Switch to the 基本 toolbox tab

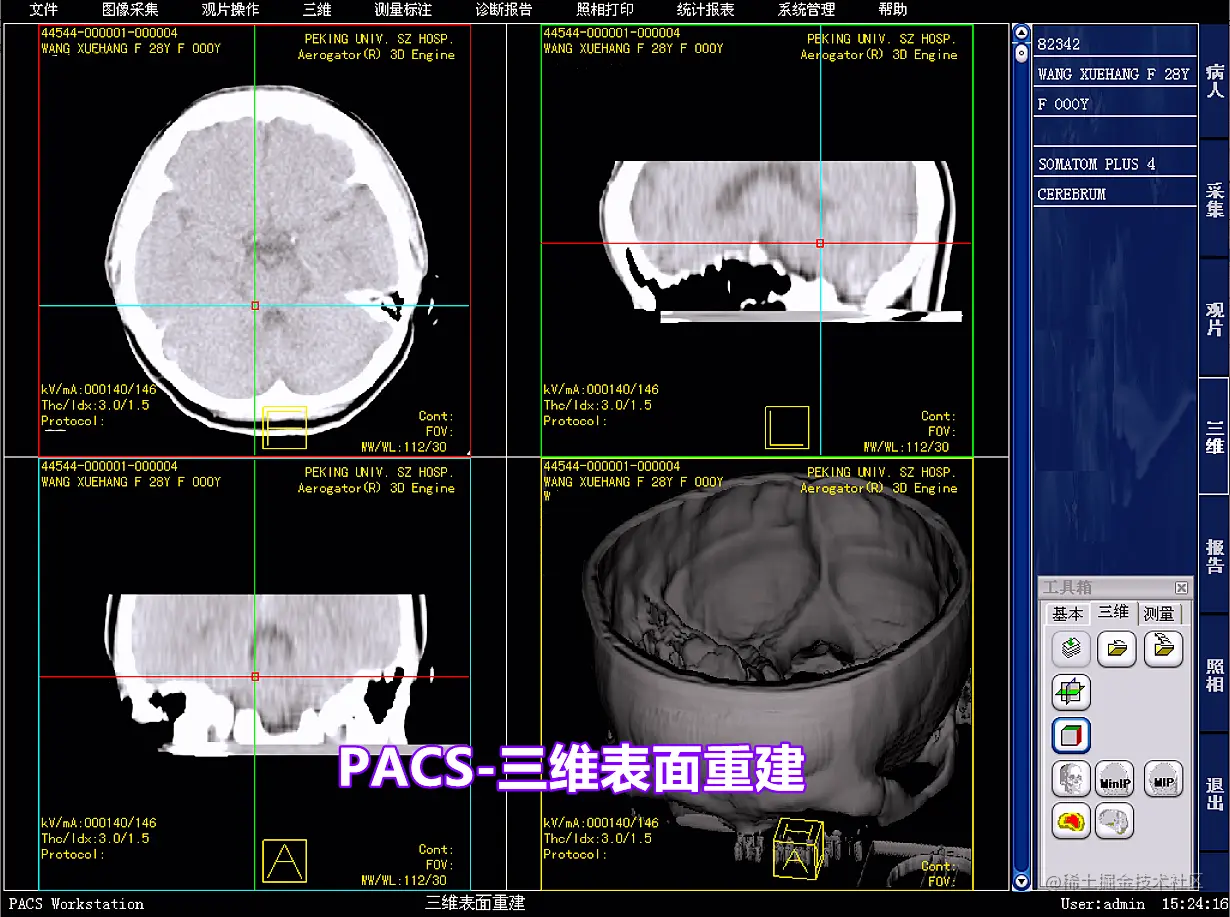pos(1067,613)
